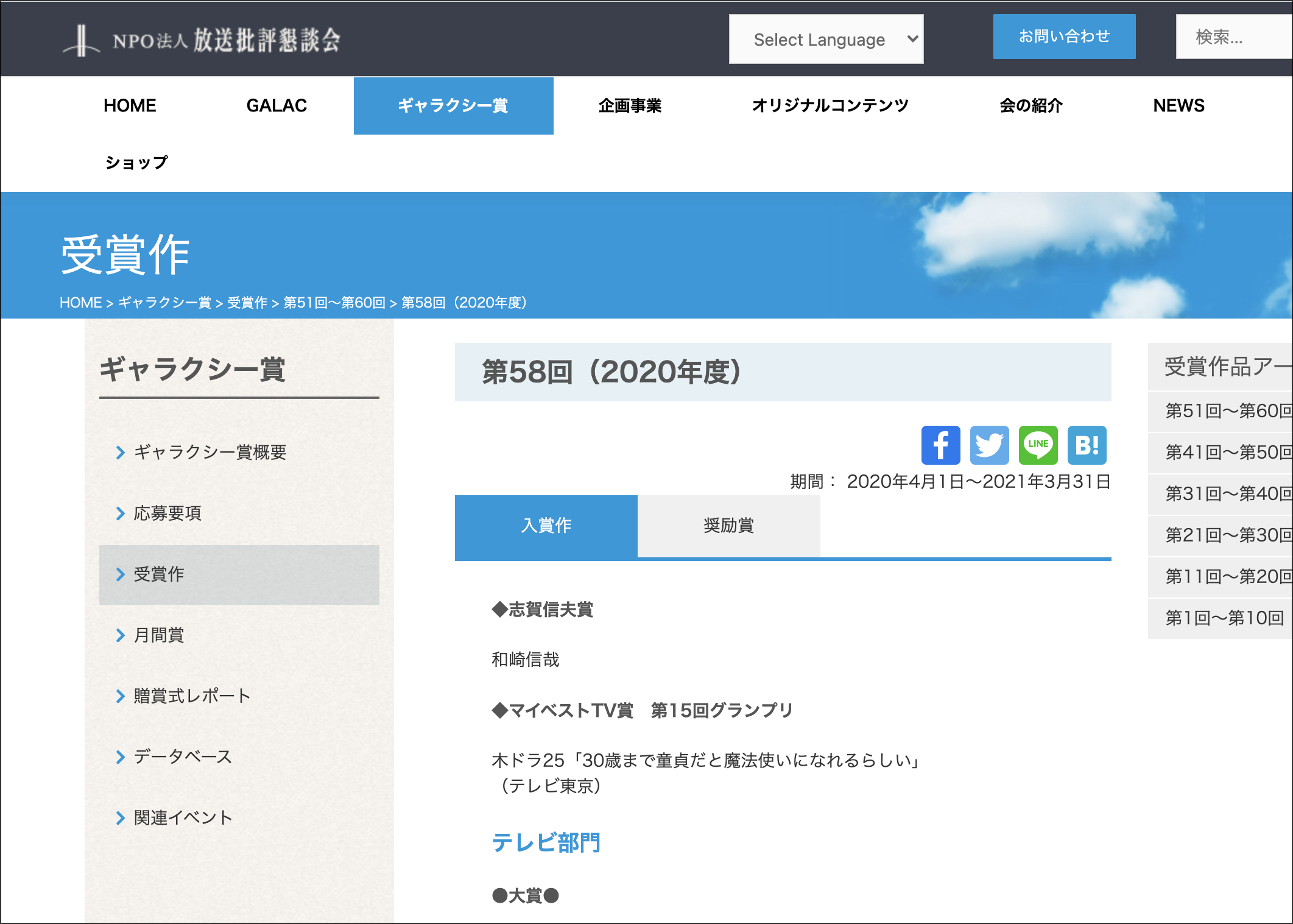Select the 入賞作 tab
Viewport: 1293px width, 924px height.
pos(546,526)
